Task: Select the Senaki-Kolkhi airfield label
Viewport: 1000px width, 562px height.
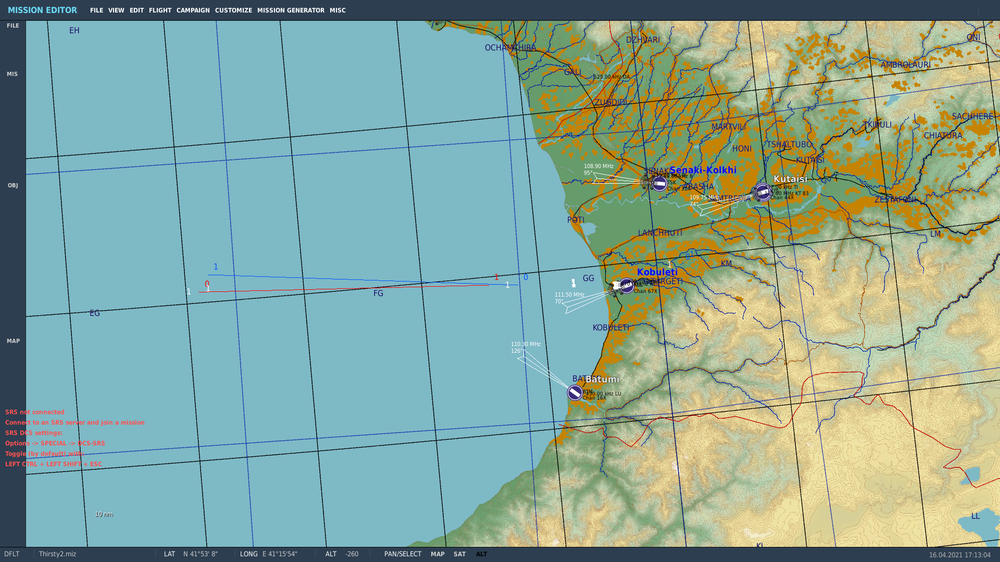Action: (703, 170)
